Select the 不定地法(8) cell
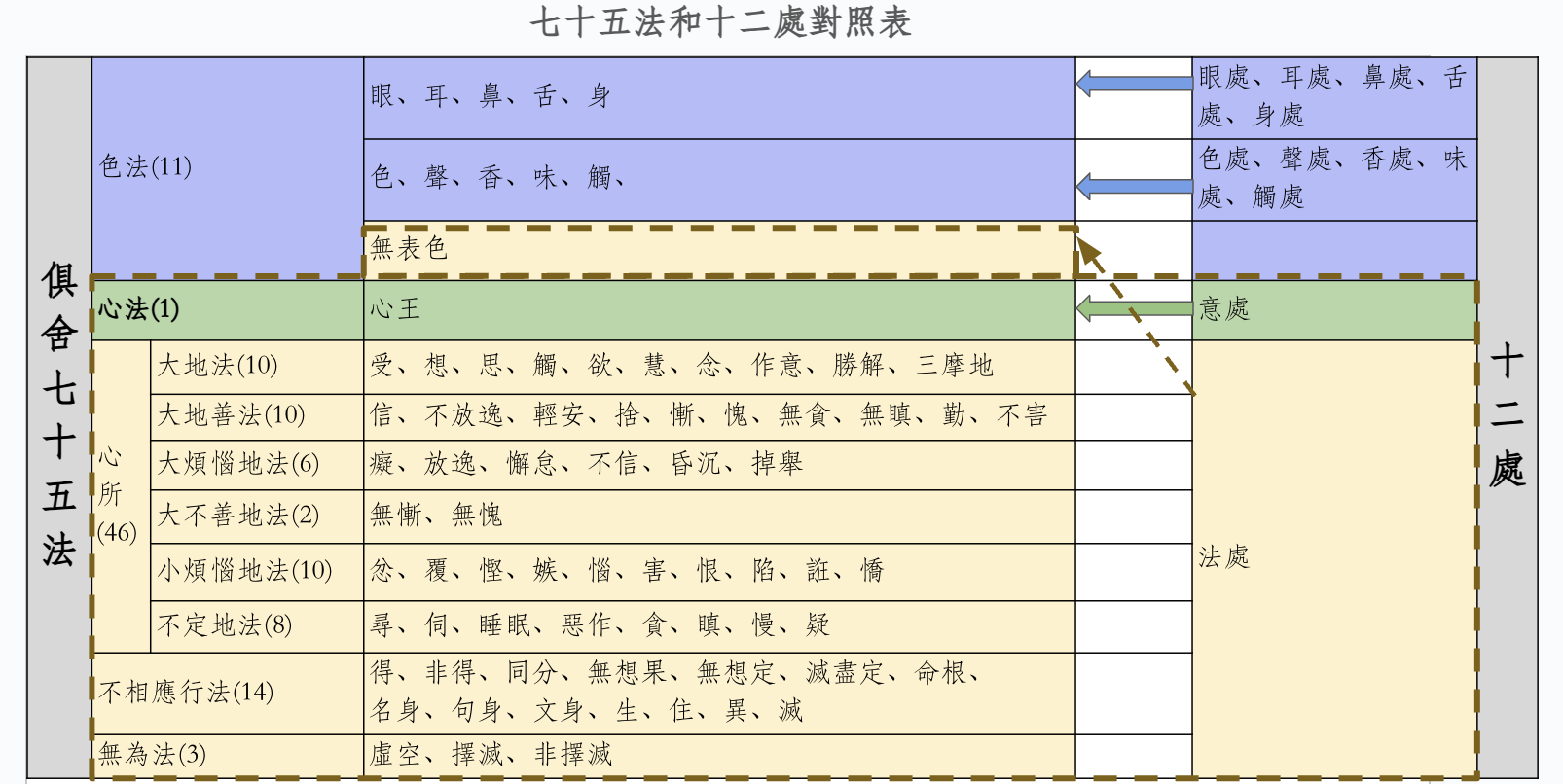This screenshot has width=1563, height=784. point(257,626)
